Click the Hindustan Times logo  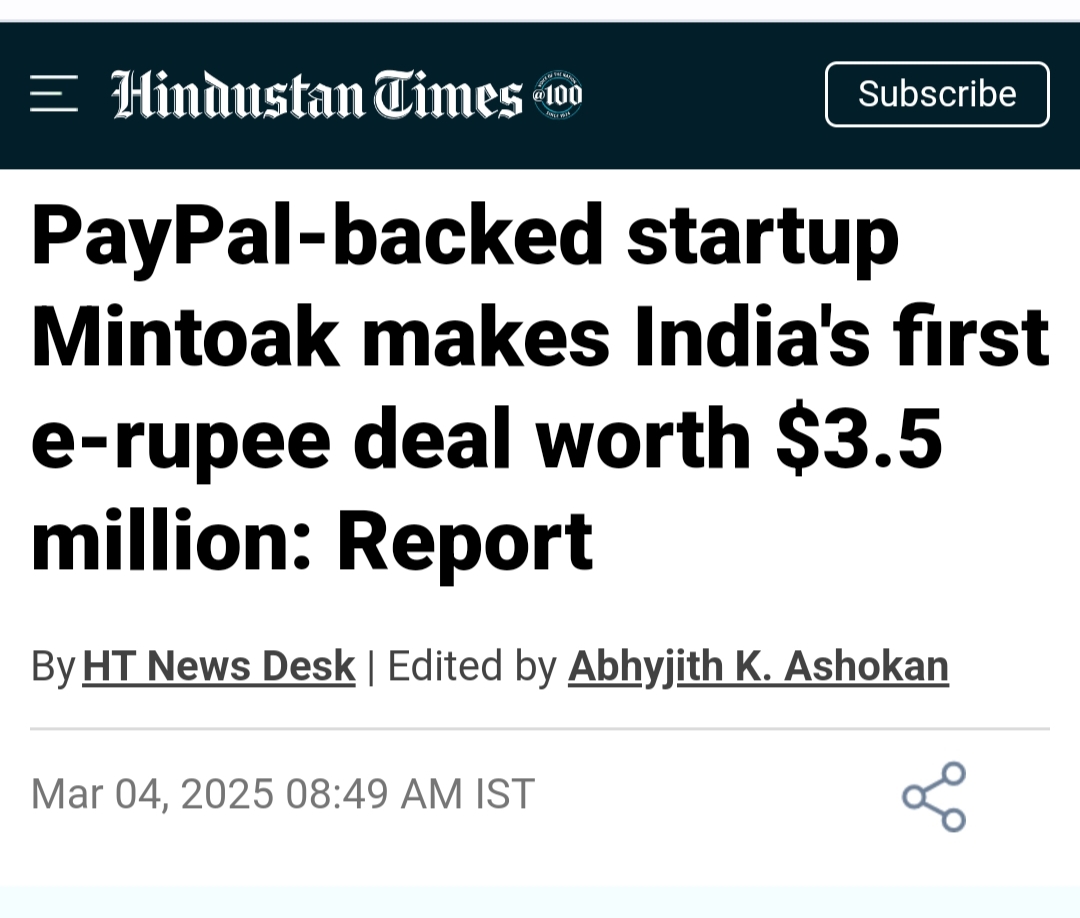316,96
